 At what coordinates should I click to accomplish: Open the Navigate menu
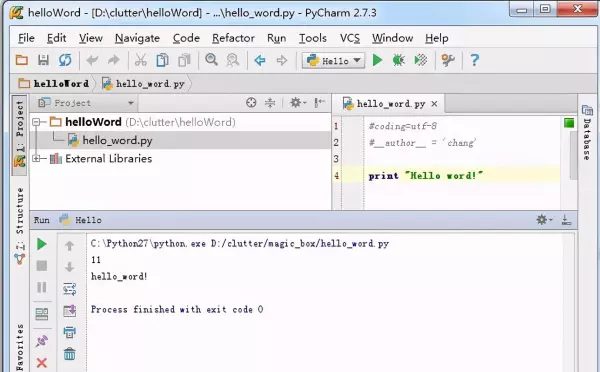click(137, 38)
